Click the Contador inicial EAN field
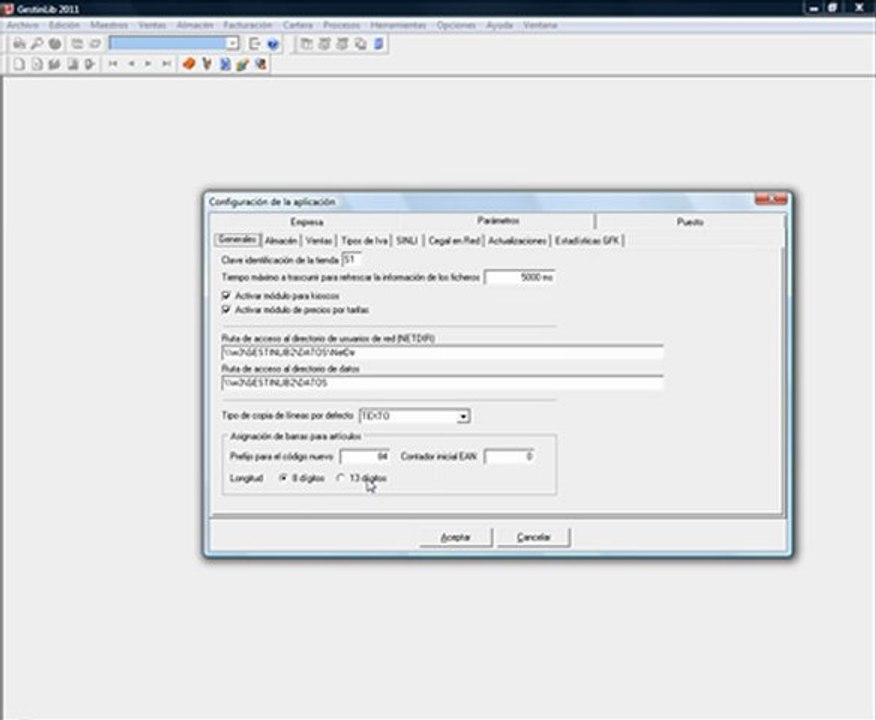Screen dimensions: 876x720 (x=509, y=457)
